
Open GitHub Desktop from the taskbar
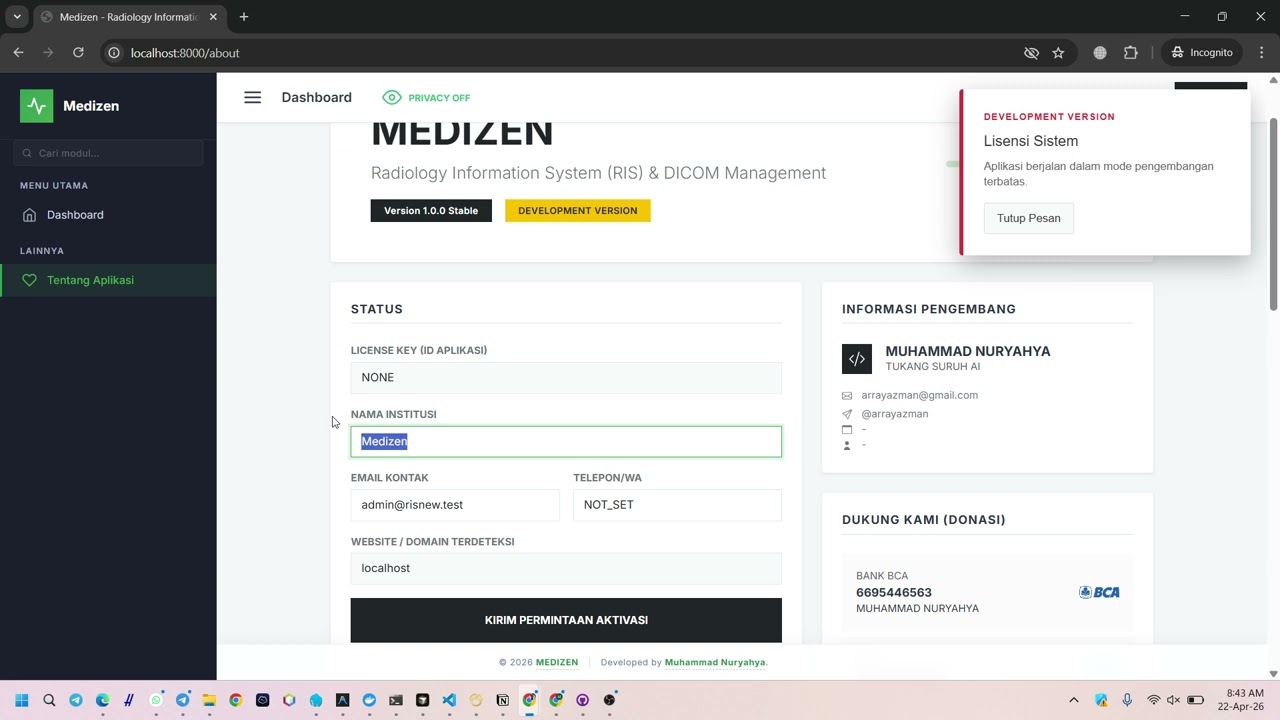(x=582, y=700)
